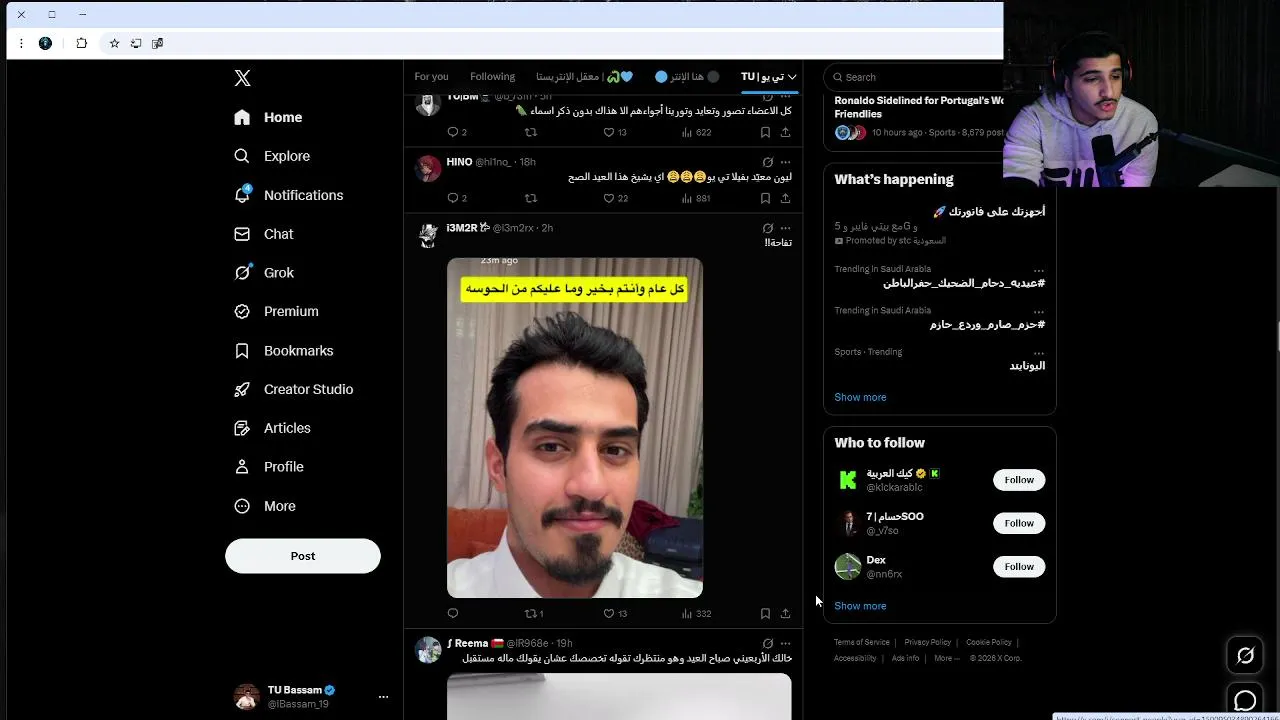Show more trends in What's happening
The height and width of the screenshot is (720, 1280).
(860, 397)
